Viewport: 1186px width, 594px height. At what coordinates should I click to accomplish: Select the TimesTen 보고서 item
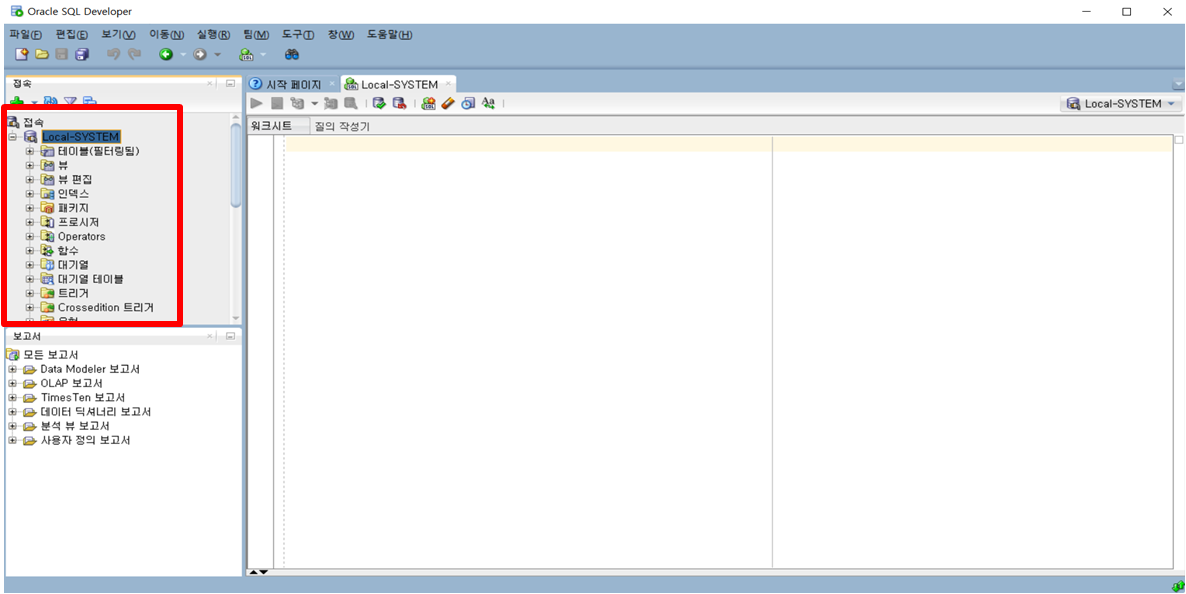pyautogui.click(x=82, y=398)
